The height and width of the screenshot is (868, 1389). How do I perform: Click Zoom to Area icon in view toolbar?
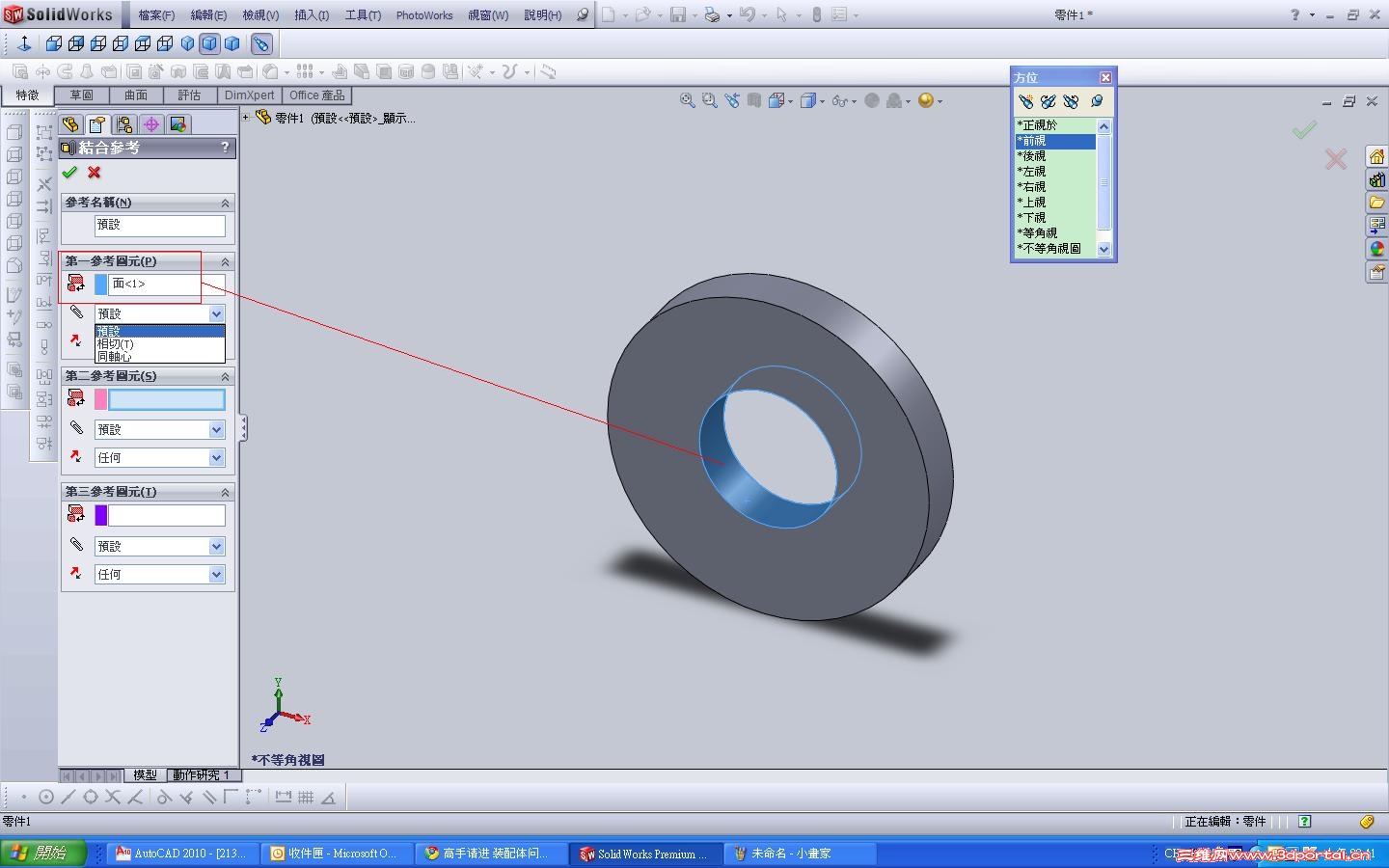pyautogui.click(x=710, y=100)
